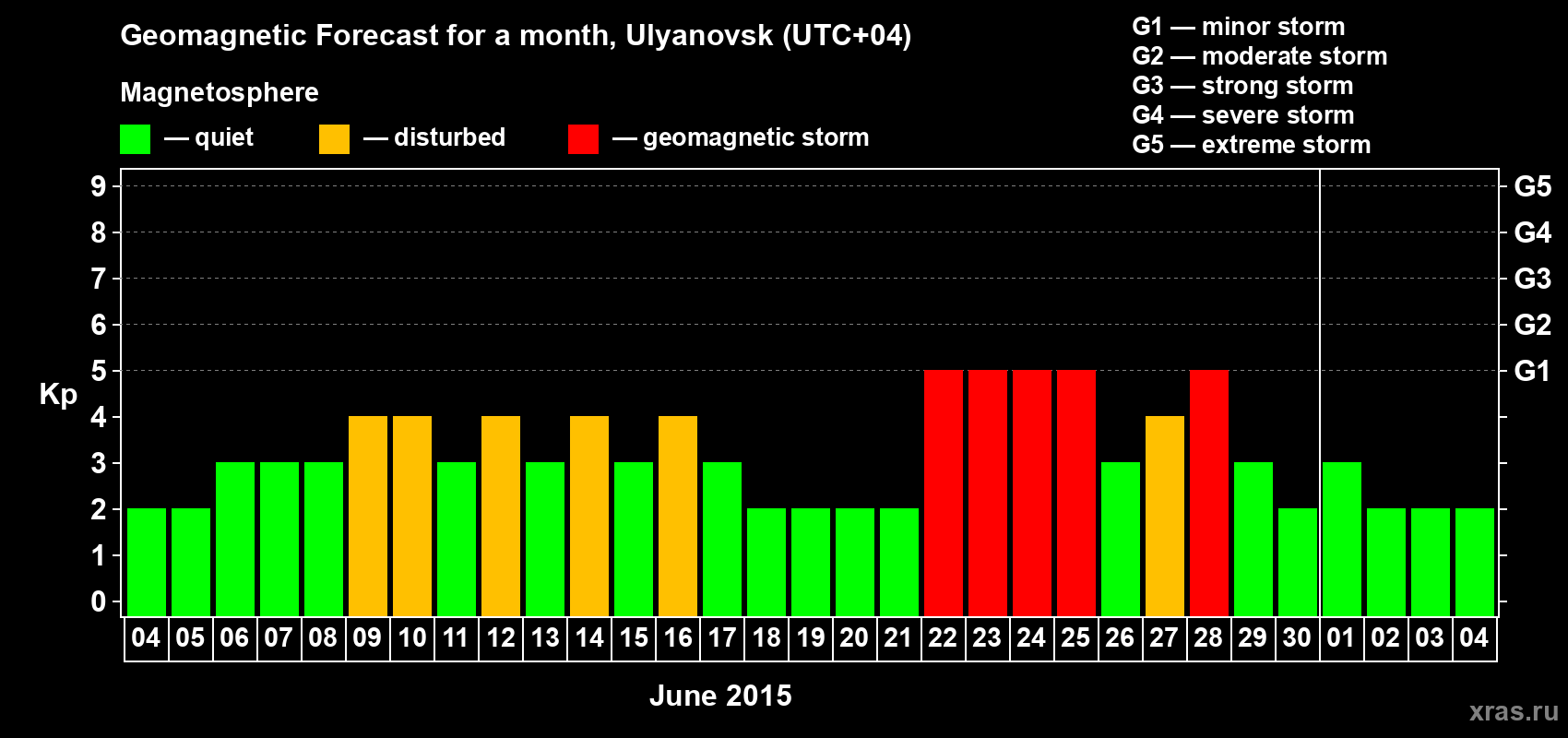Click the 'June 2015' axis caption
Viewport: 1568px width, 738px height.
click(x=720, y=696)
